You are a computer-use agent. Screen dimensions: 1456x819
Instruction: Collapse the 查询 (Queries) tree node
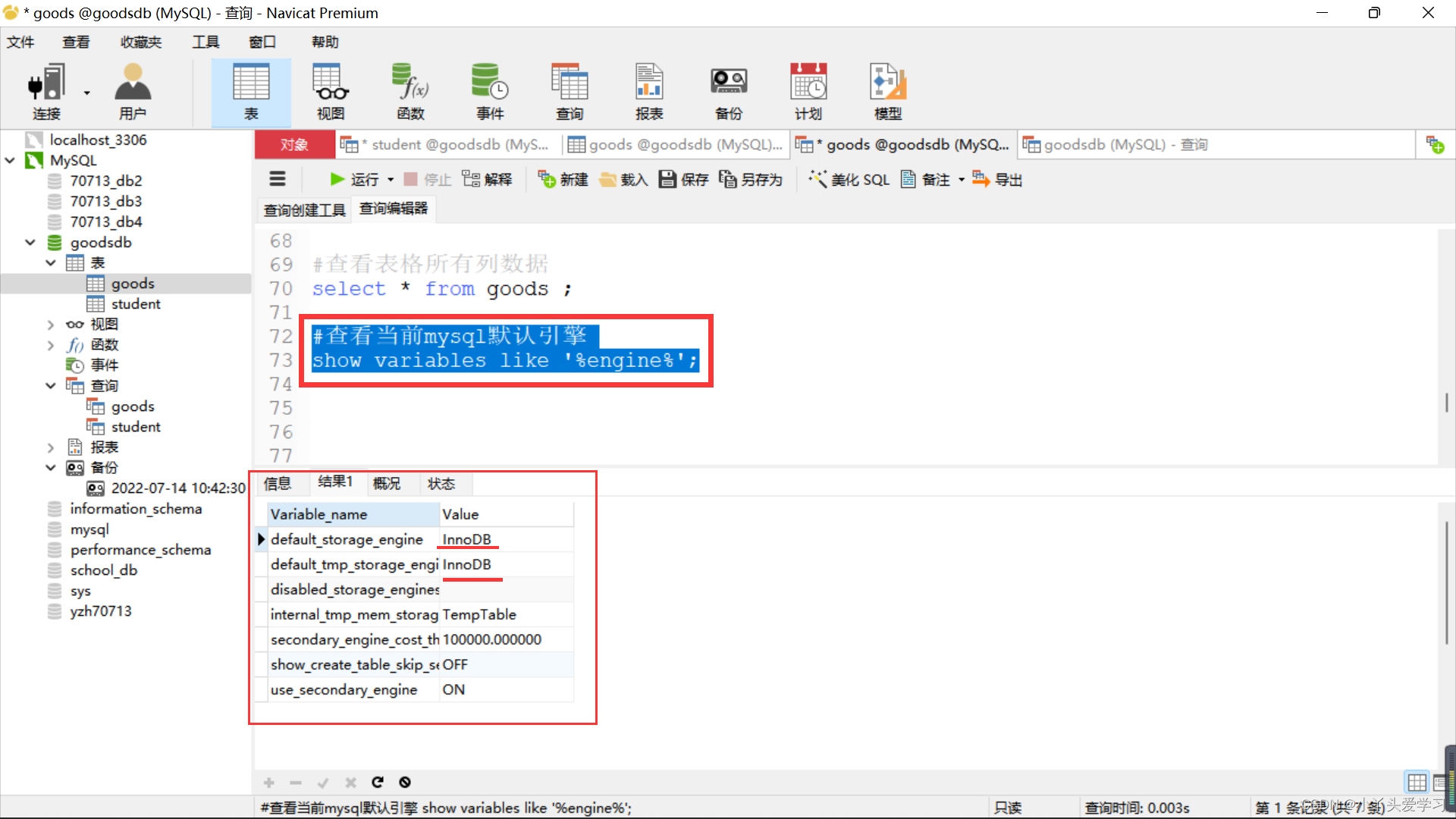[x=51, y=385]
